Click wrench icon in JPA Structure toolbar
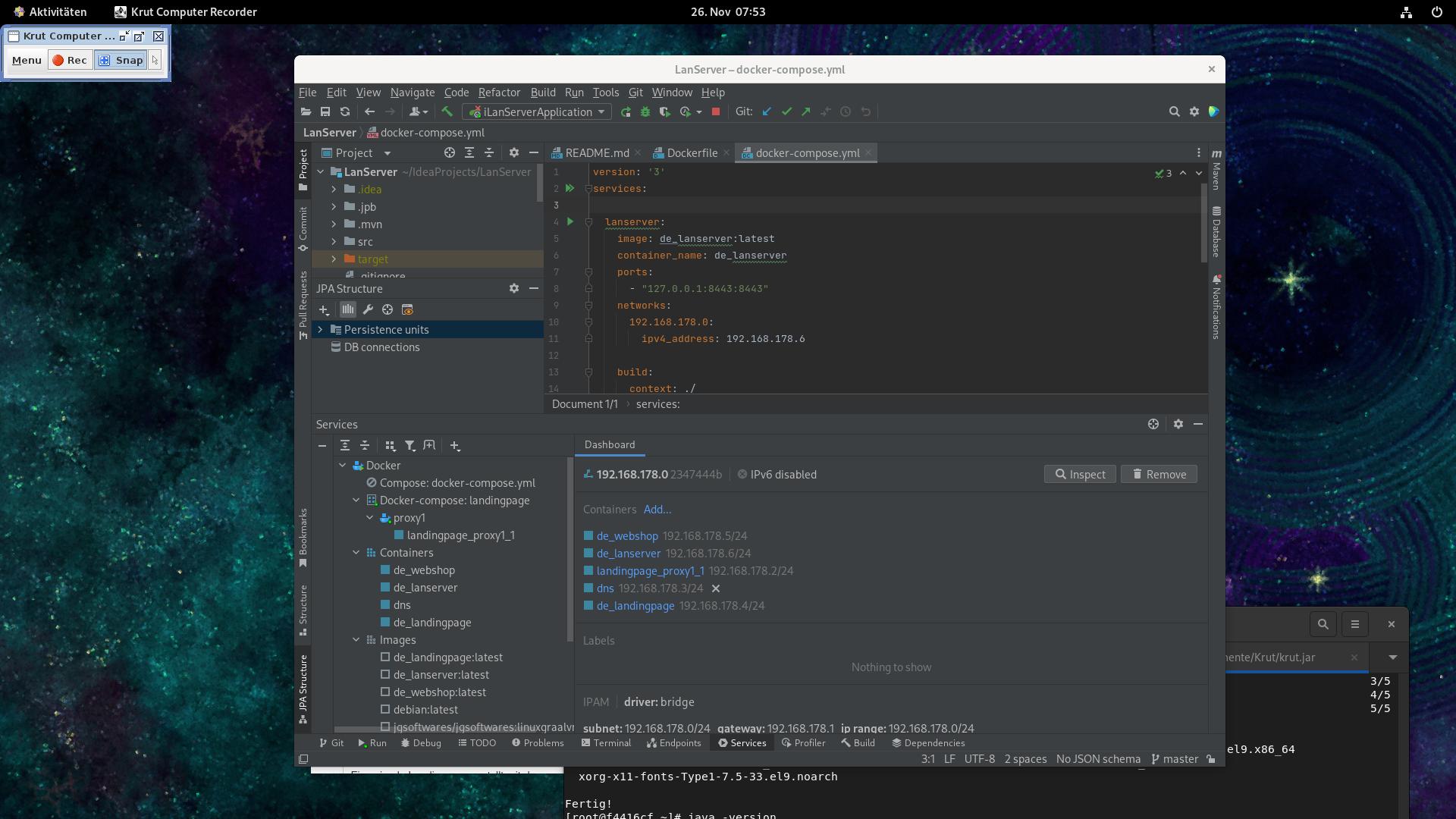 tap(368, 309)
